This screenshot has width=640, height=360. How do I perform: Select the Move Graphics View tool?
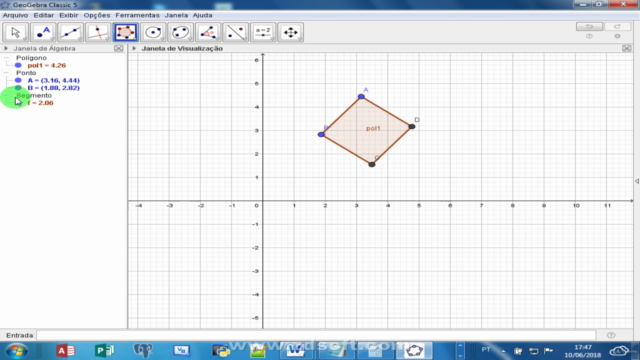291,32
